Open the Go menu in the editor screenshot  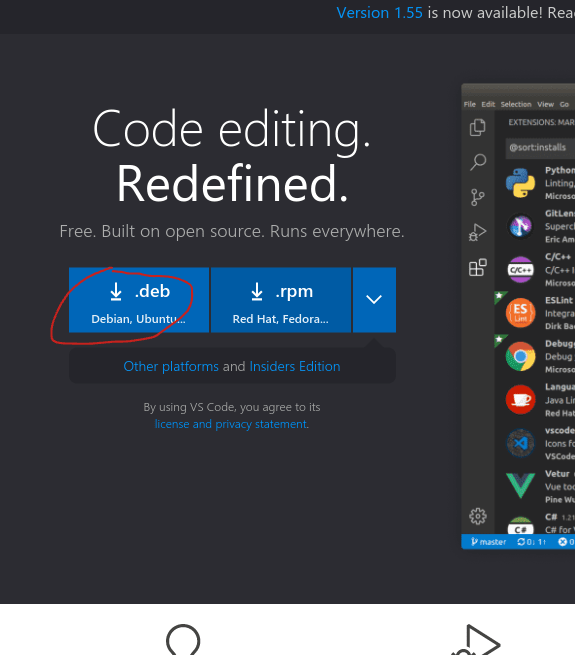564,104
